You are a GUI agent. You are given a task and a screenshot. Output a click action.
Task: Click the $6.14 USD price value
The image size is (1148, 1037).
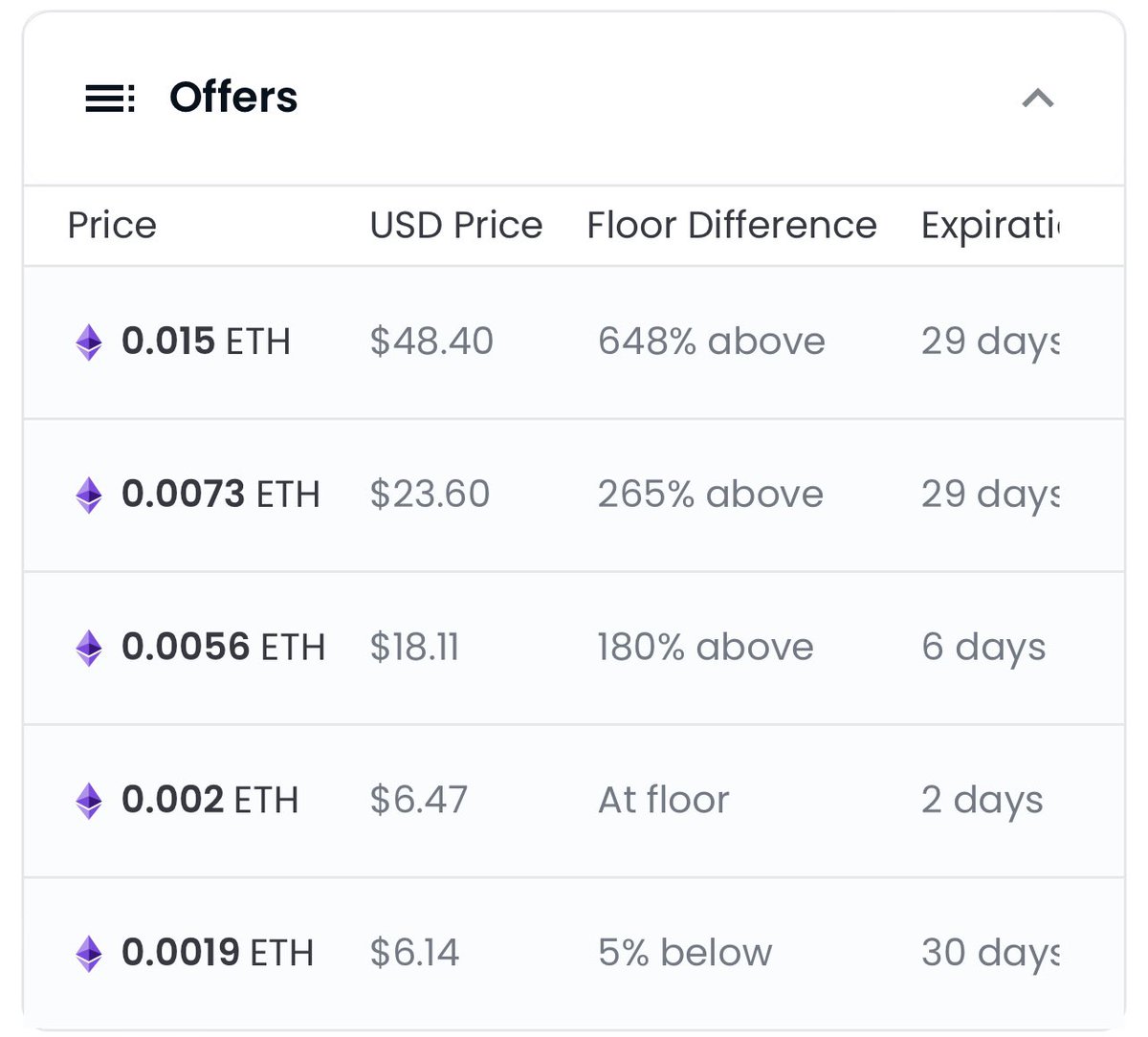(x=414, y=953)
